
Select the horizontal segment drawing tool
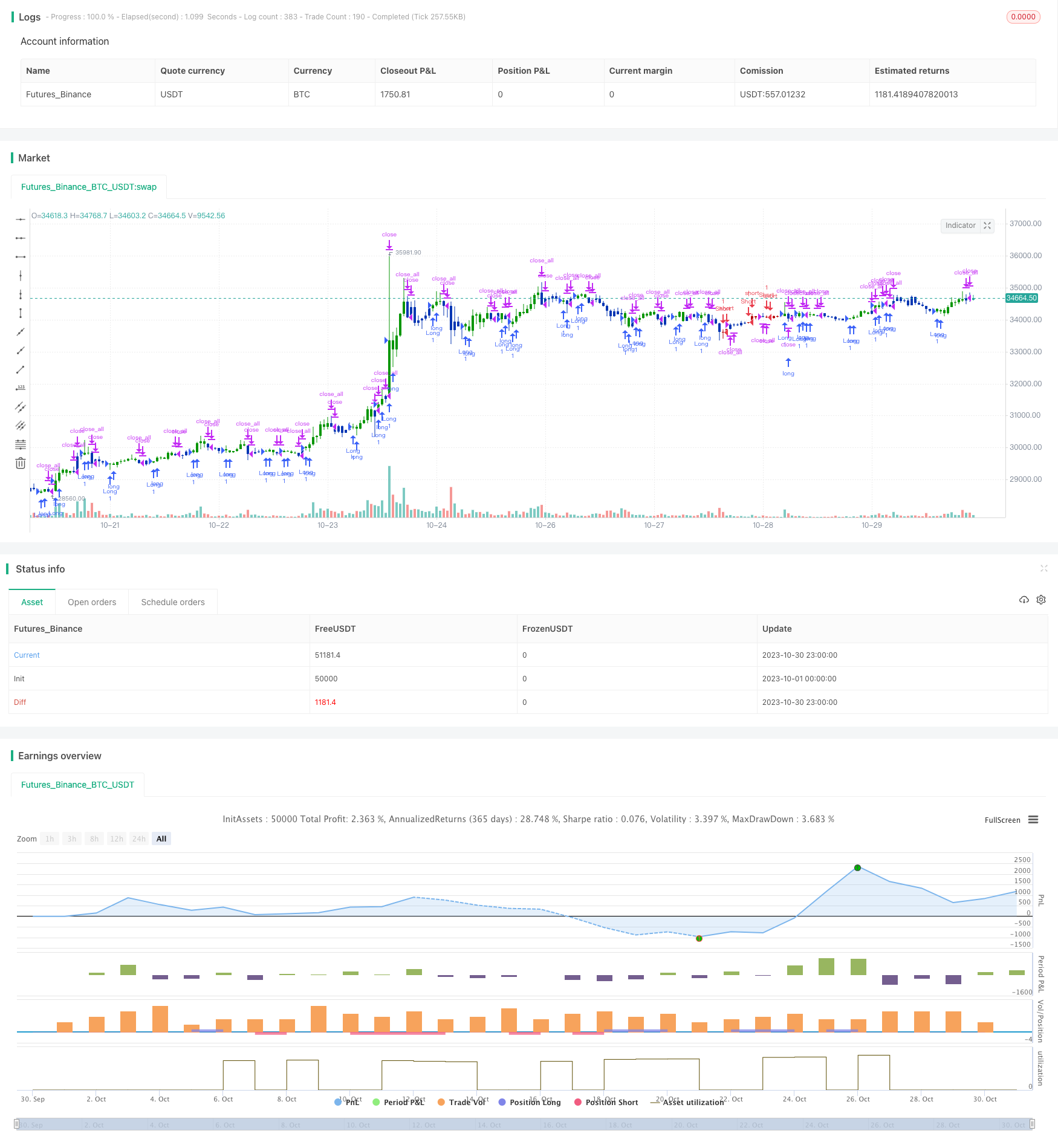point(21,257)
